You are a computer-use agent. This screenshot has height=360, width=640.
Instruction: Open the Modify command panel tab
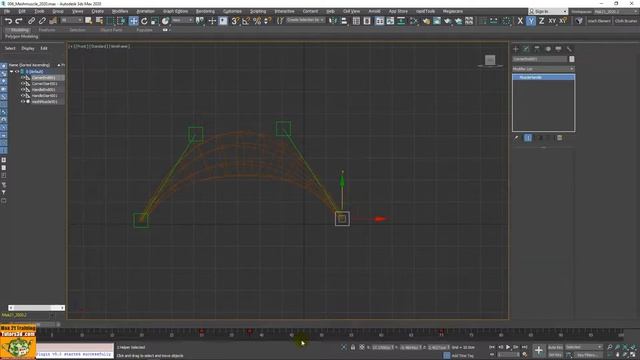pyautogui.click(x=526, y=49)
